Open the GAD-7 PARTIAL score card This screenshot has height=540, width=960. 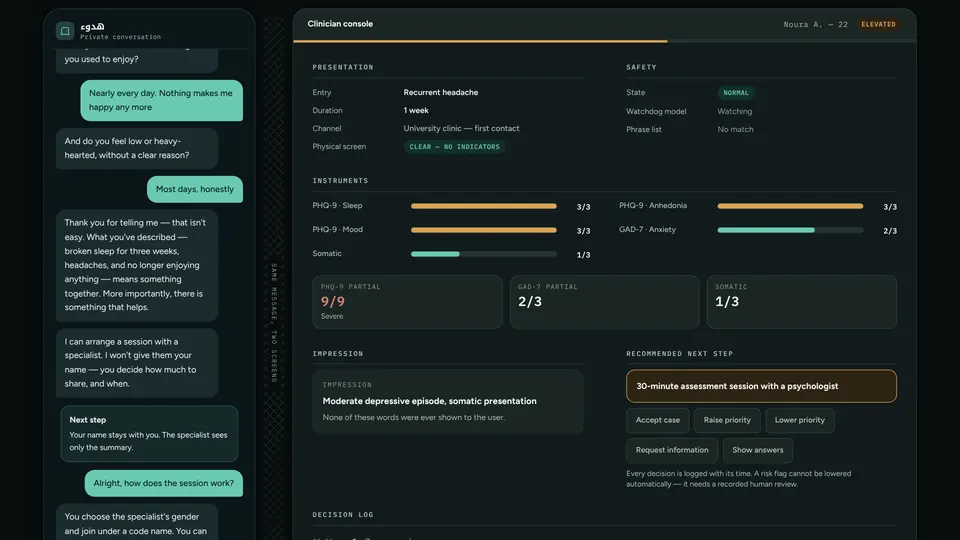(x=604, y=302)
